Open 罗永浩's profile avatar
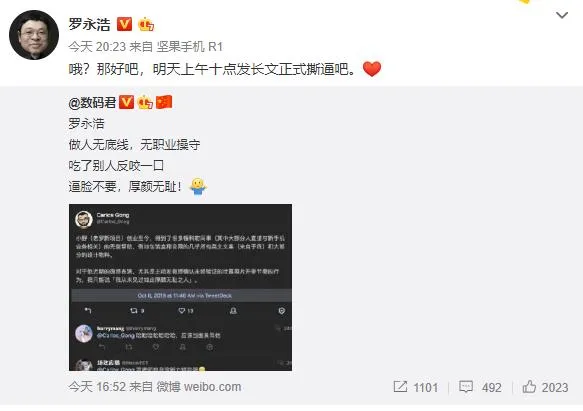 tap(34, 35)
